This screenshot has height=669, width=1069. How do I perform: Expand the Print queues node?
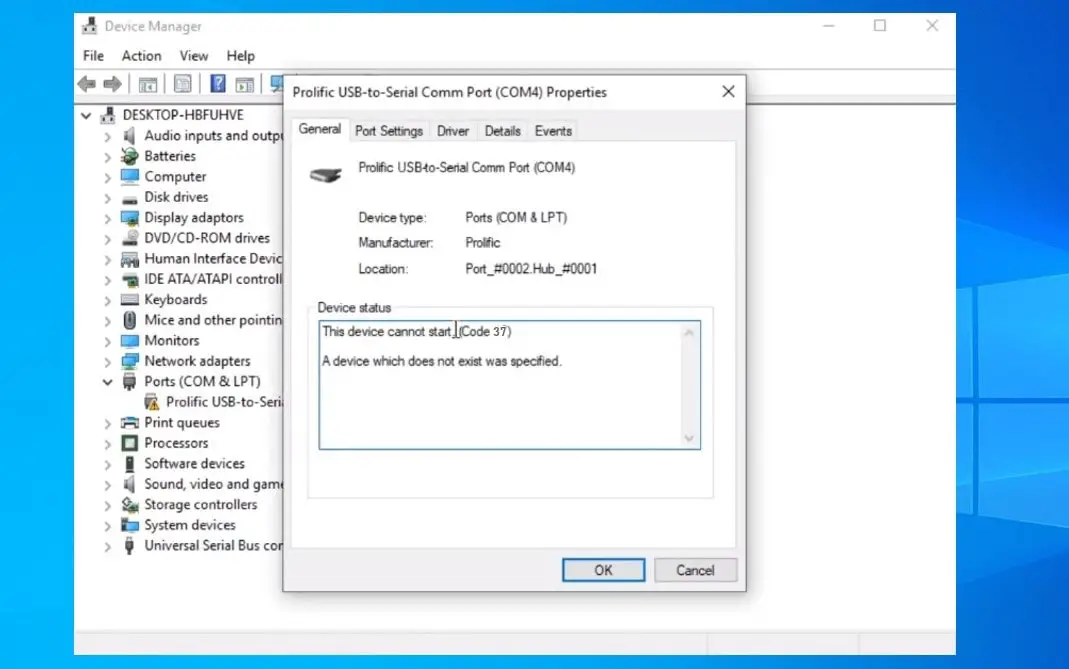(x=108, y=423)
